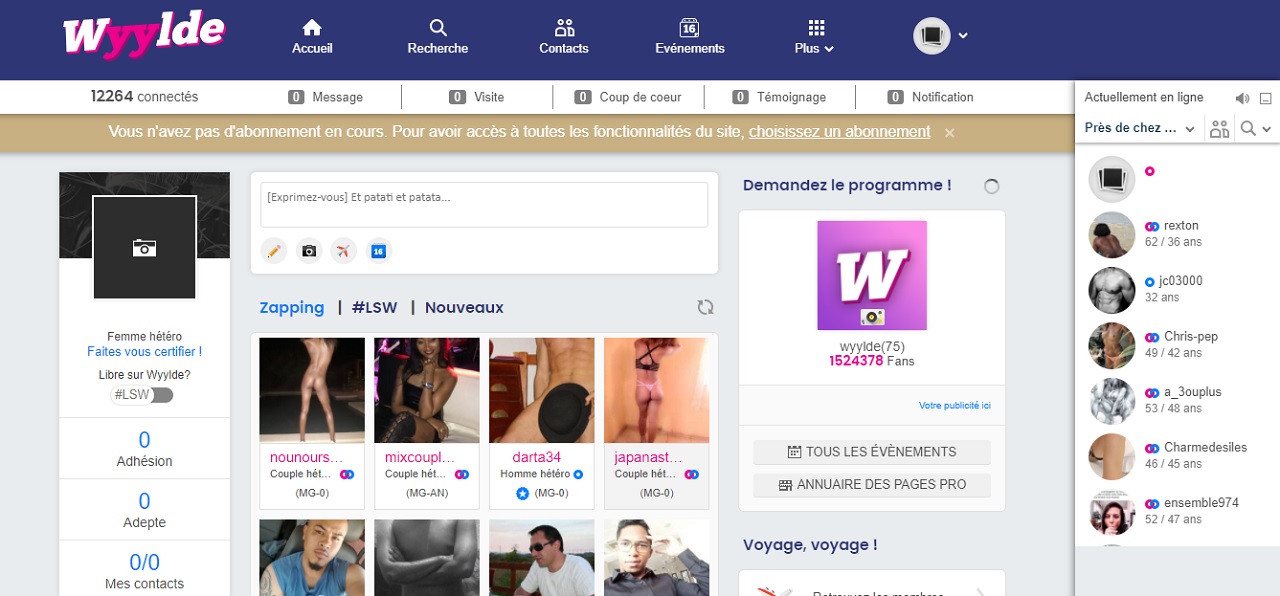The height and width of the screenshot is (596, 1280).
Task: Open the Témoignage counter tab
Action: 779,97
